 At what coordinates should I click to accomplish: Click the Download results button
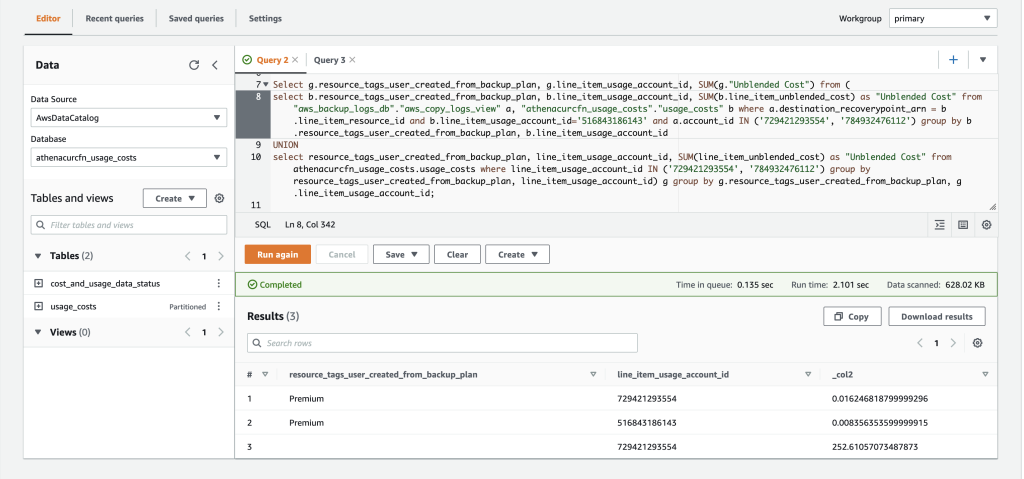coord(936,316)
